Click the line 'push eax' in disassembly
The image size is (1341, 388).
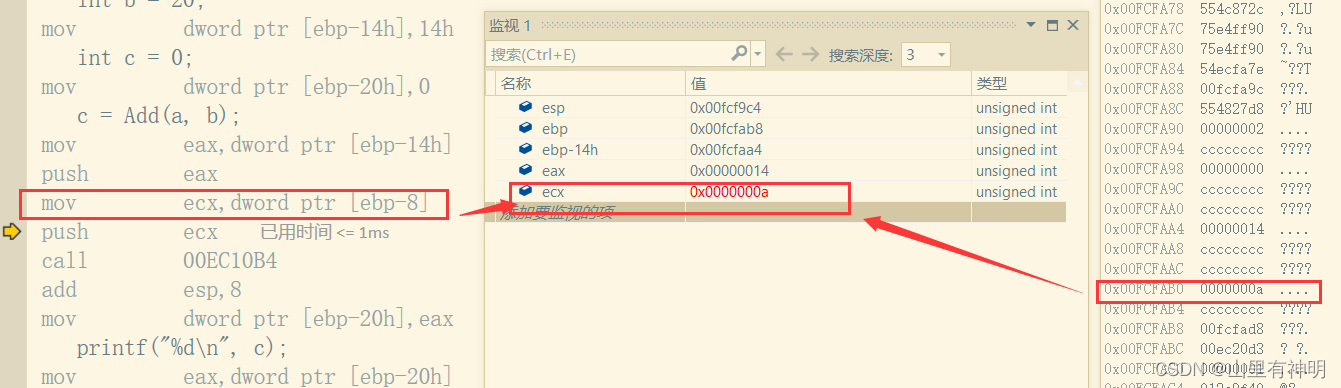click(129, 174)
